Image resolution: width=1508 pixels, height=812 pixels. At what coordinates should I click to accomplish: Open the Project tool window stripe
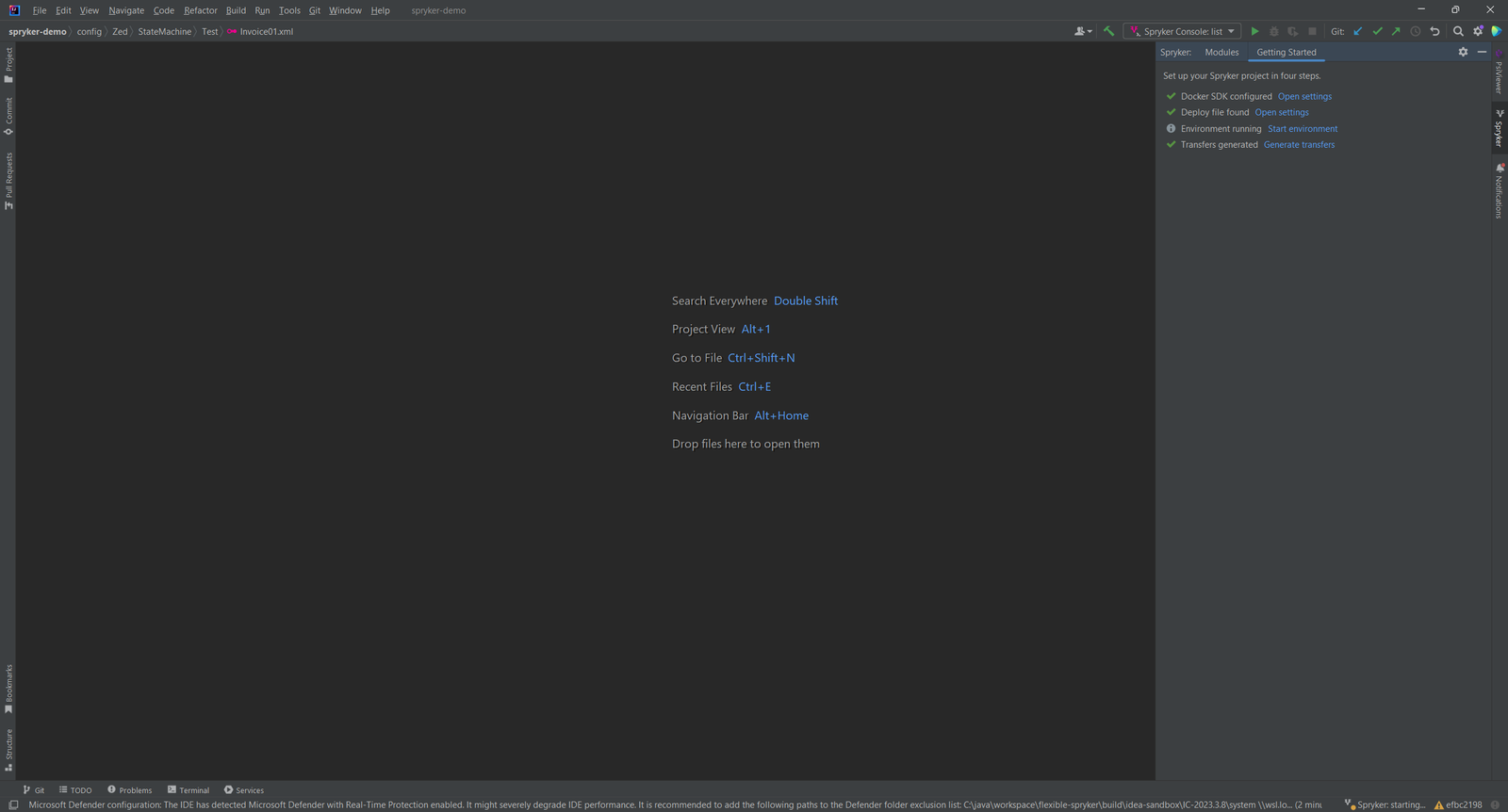tap(8, 65)
